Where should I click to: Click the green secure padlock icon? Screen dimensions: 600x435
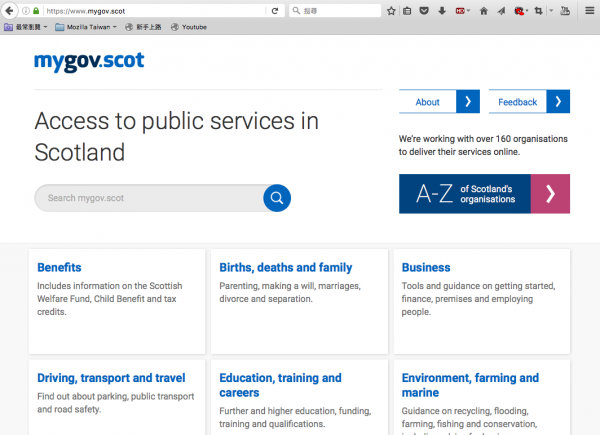[36, 11]
